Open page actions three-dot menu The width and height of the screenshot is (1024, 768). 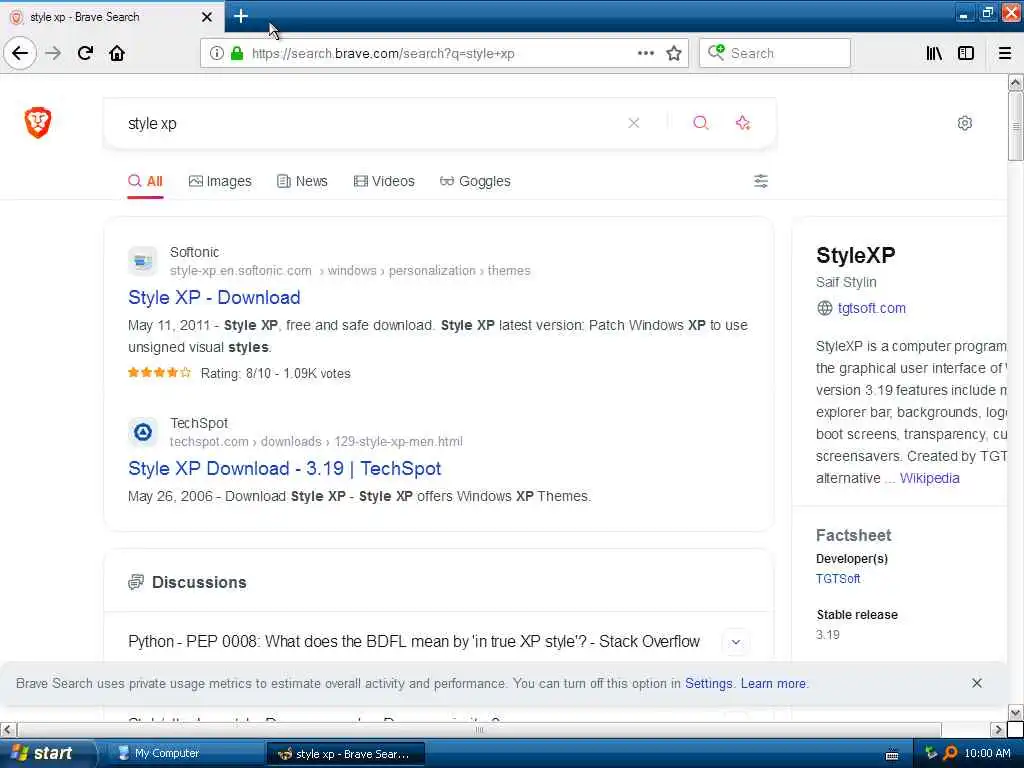[x=645, y=53]
